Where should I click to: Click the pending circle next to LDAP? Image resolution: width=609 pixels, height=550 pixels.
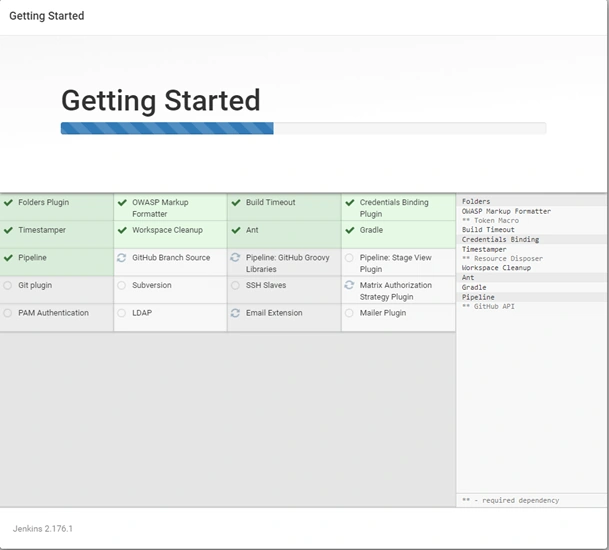pyautogui.click(x=122, y=313)
